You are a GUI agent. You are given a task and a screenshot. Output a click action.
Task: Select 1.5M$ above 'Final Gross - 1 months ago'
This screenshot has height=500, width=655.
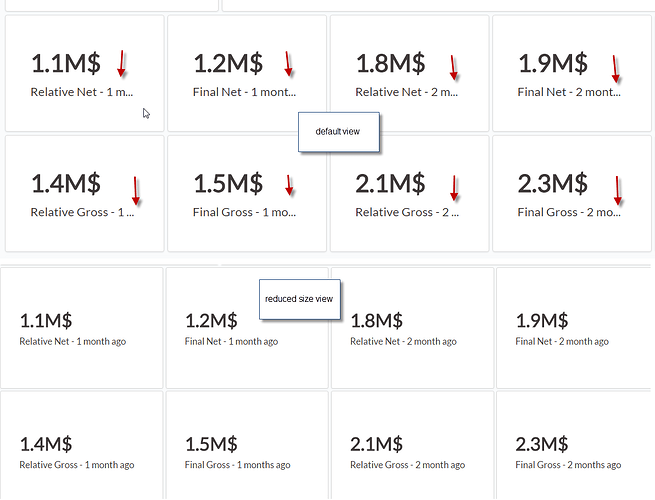coord(211,444)
